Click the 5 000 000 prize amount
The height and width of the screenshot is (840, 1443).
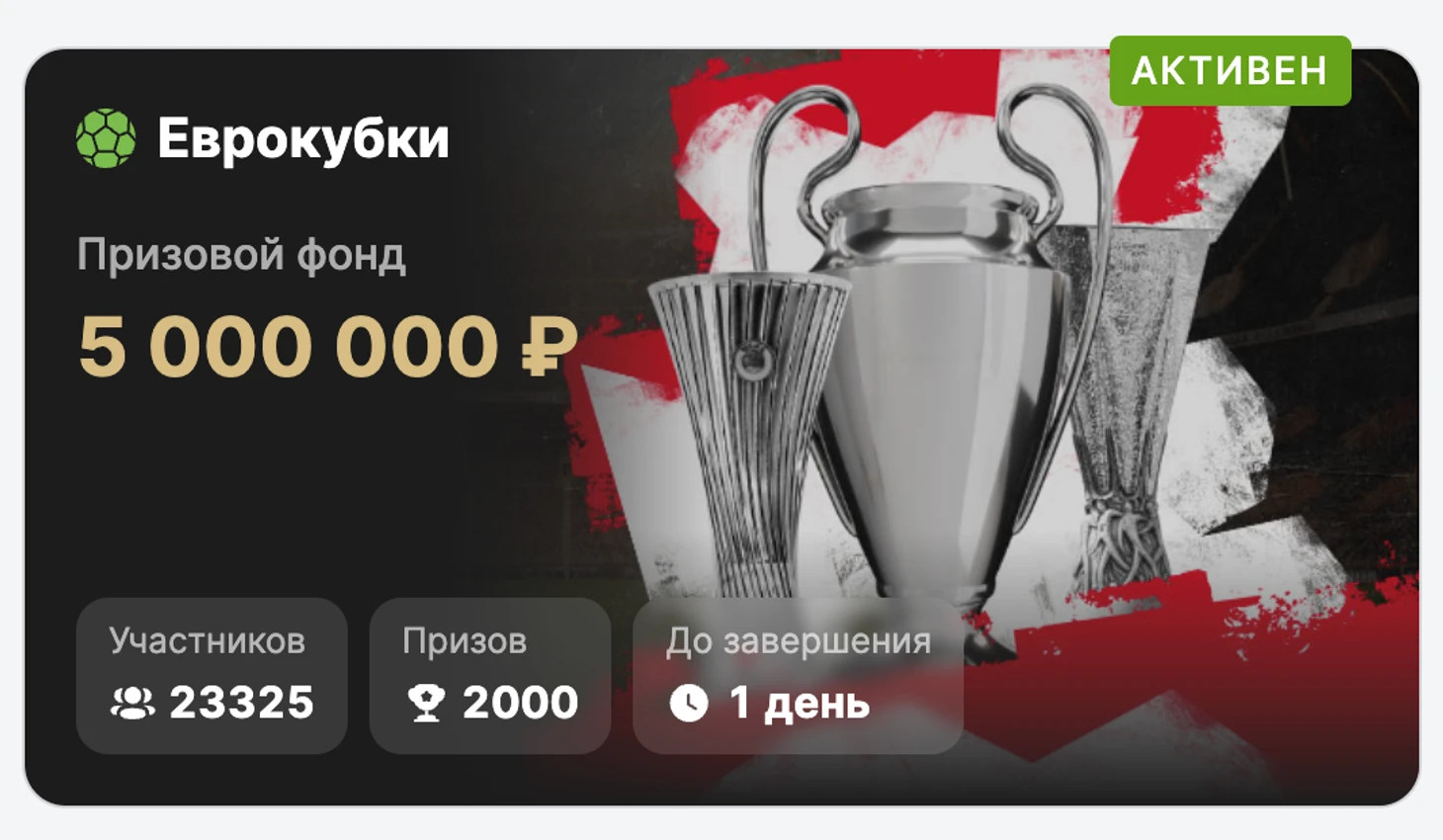[289, 346]
